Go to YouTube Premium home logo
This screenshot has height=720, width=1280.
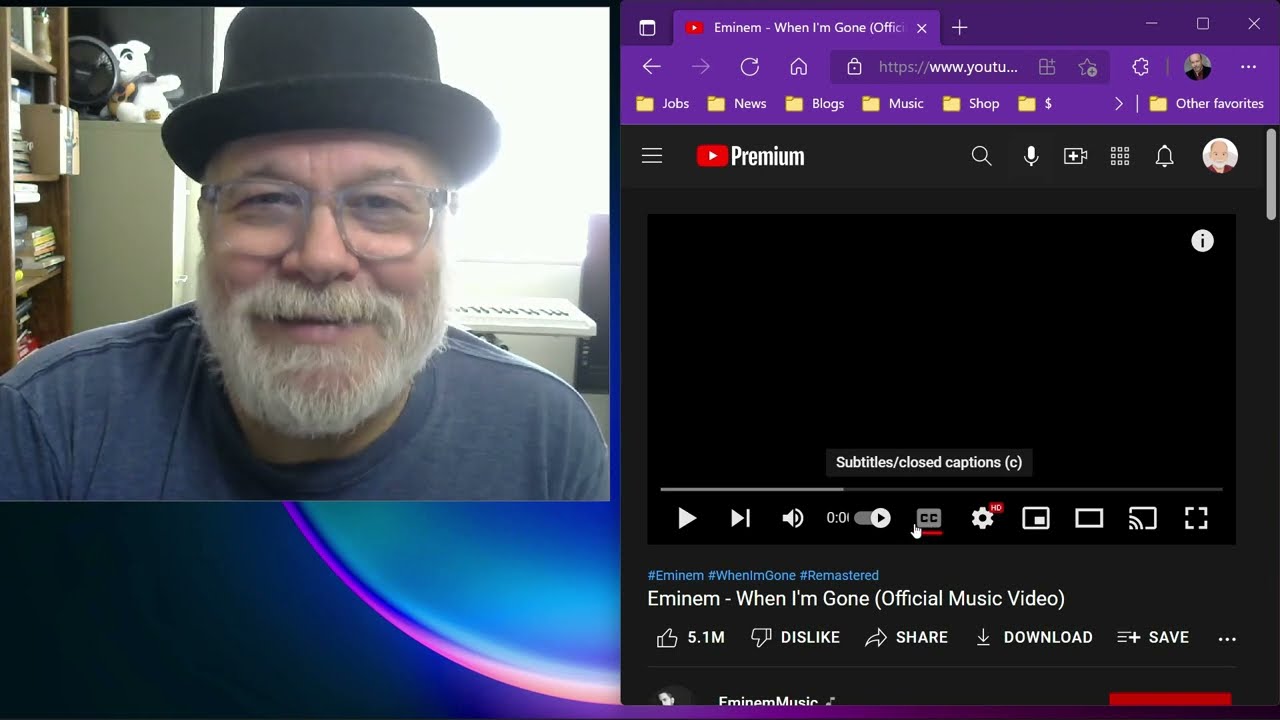click(x=750, y=156)
